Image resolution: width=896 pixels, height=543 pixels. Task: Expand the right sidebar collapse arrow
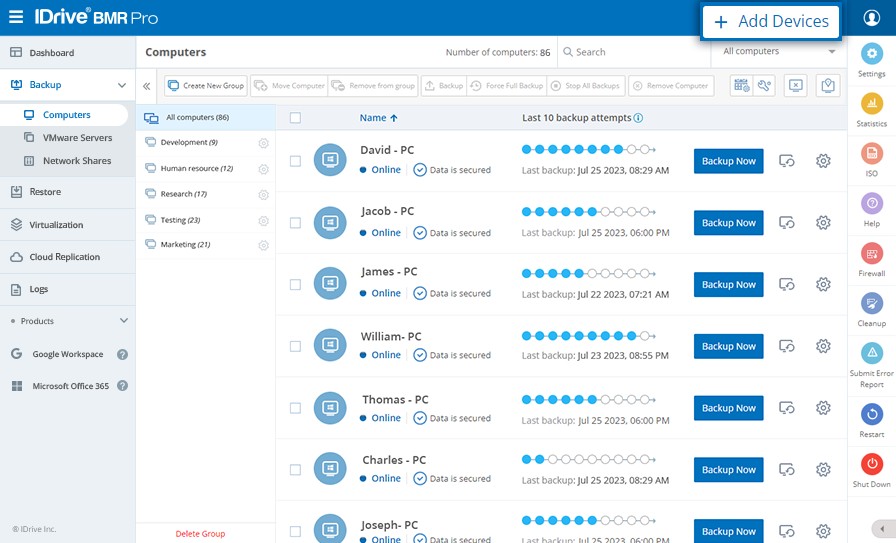coord(882,529)
